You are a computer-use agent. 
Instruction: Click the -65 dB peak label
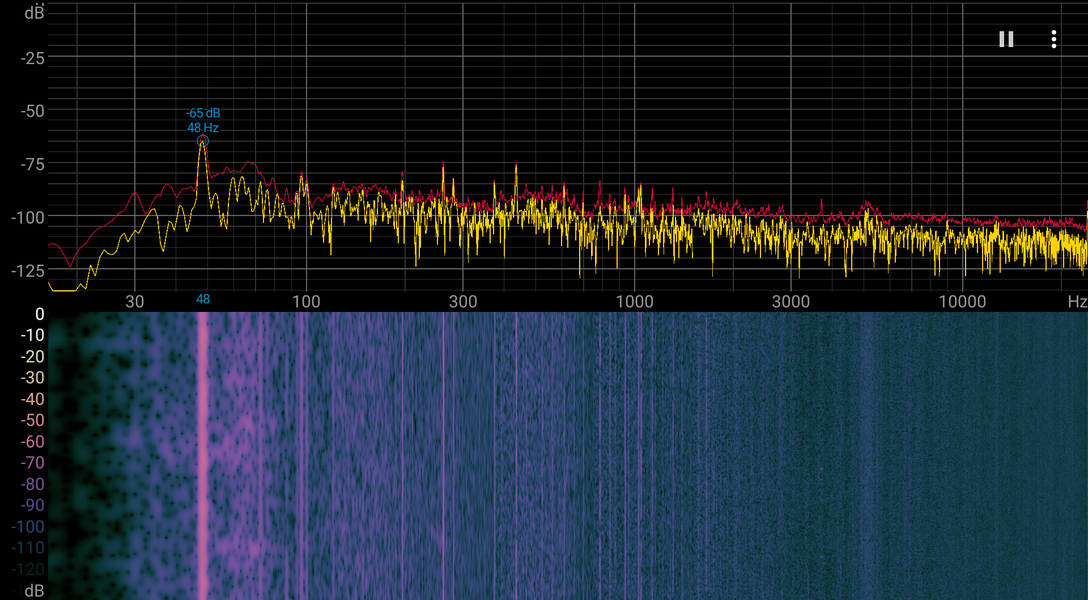tap(203, 113)
